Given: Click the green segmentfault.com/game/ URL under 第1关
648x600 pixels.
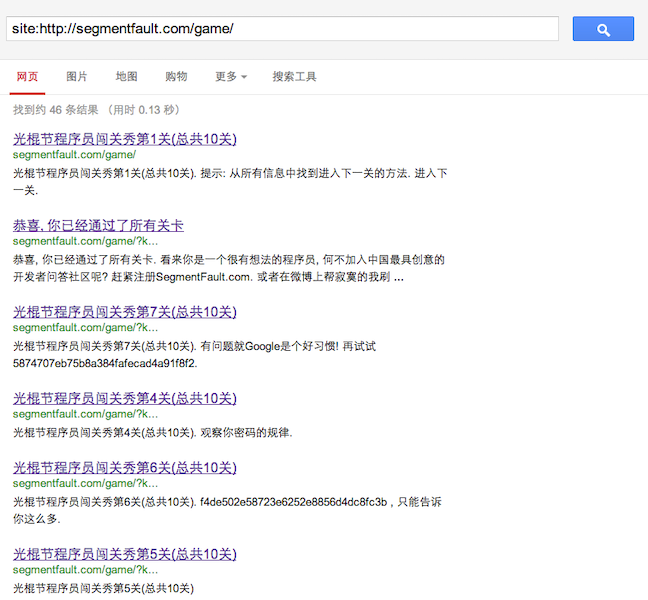Looking at the screenshot, I should pyautogui.click(x=74, y=155).
